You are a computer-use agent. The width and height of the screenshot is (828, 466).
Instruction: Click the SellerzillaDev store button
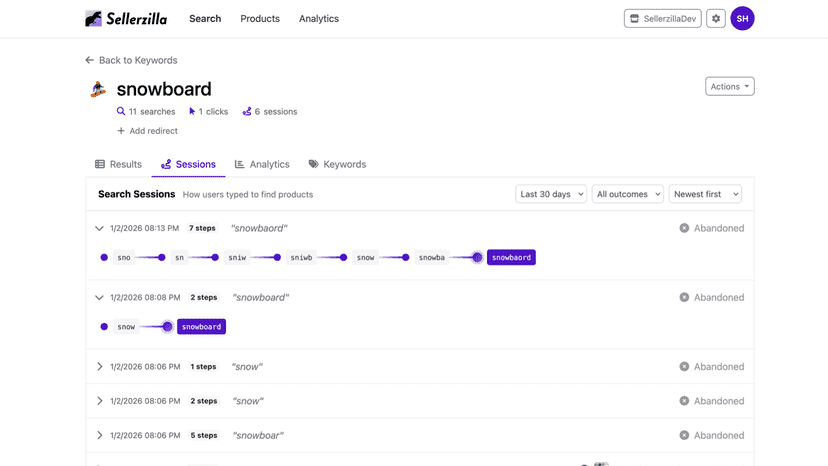click(x=662, y=18)
